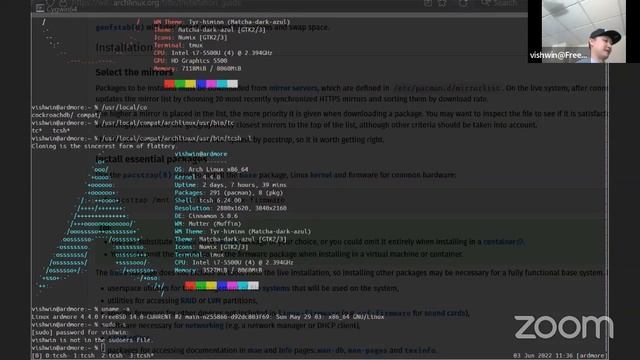Image resolution: width=640 pixels, height=360 pixels.
Task: Click the magenta swatch in the lower neofetch palette
Action: coord(233,285)
